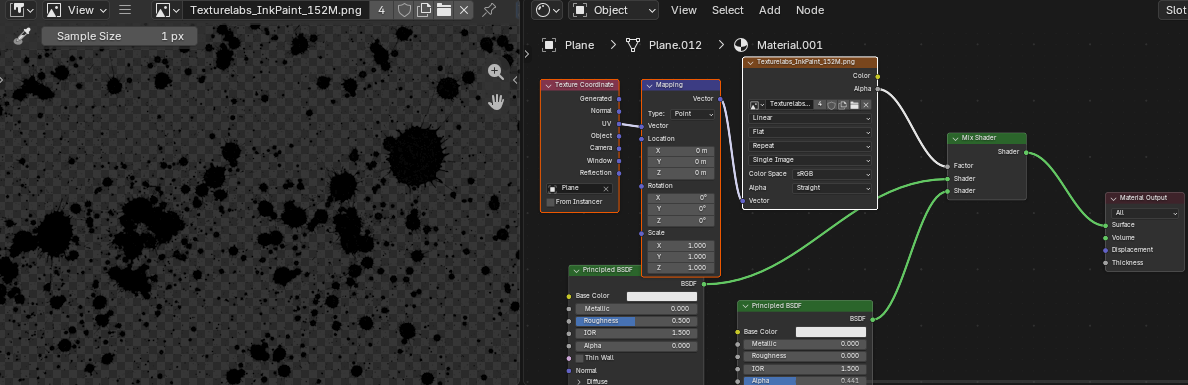Open the Object shader type dropdown
The height and width of the screenshot is (385, 1188).
(x=614, y=10)
